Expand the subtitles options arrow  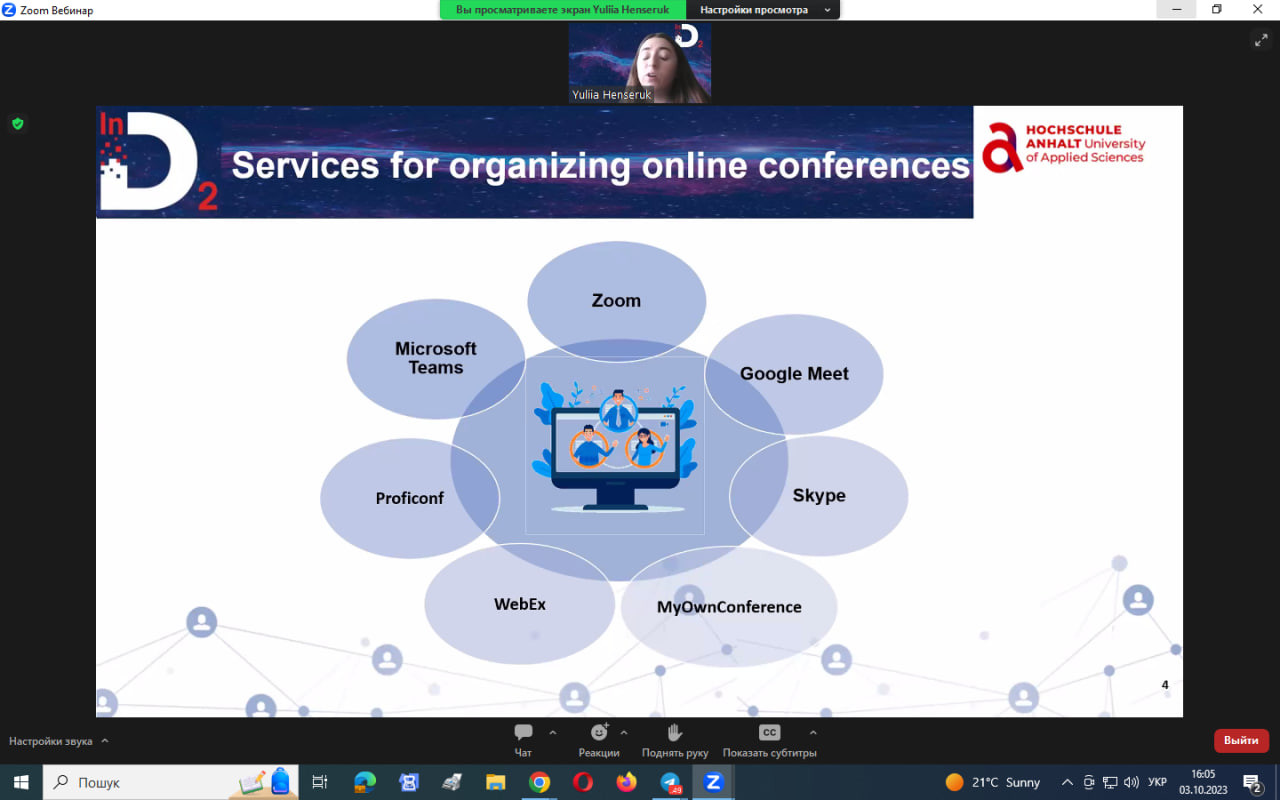(813, 732)
